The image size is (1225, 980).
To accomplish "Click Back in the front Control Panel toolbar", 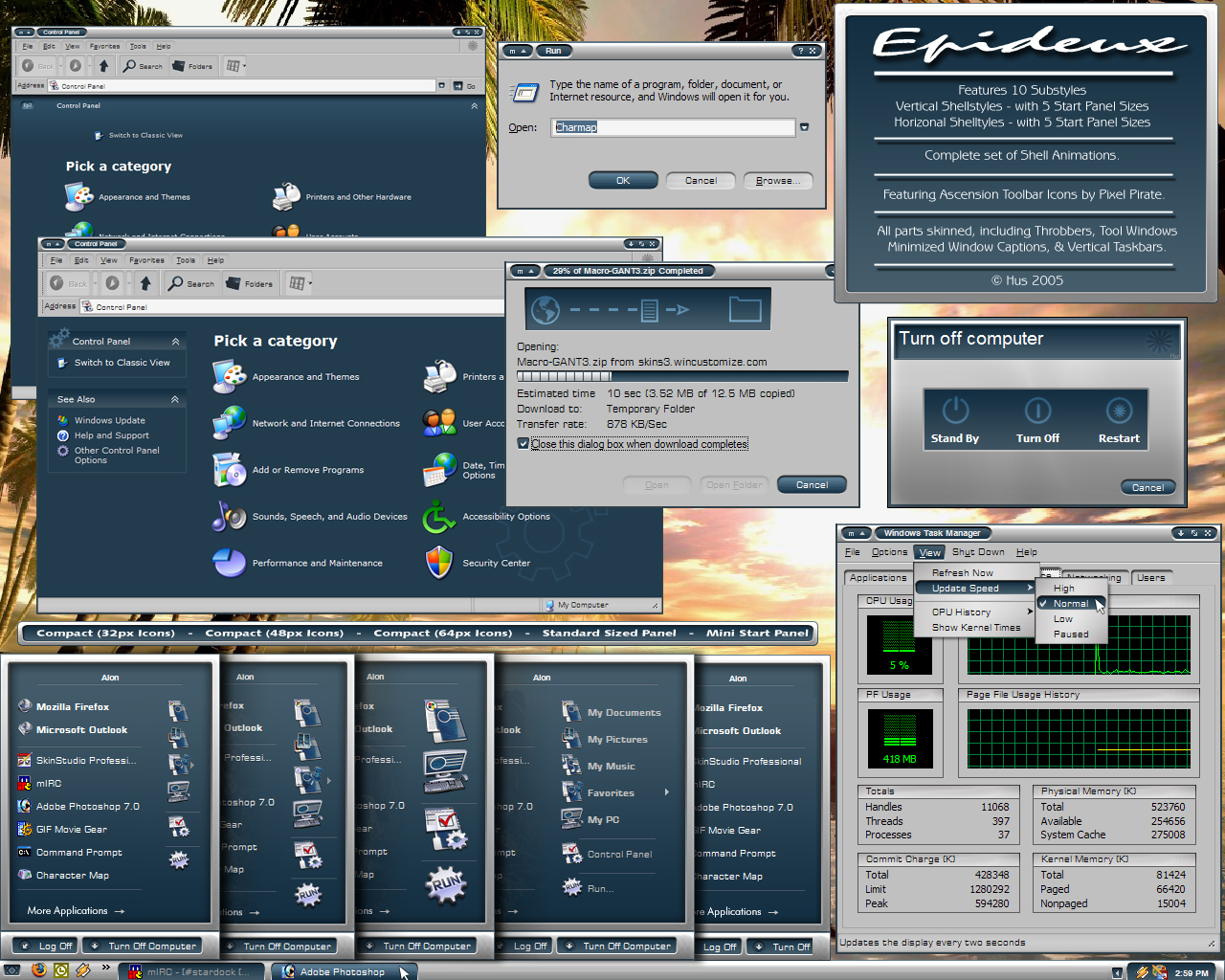I will 69,283.
